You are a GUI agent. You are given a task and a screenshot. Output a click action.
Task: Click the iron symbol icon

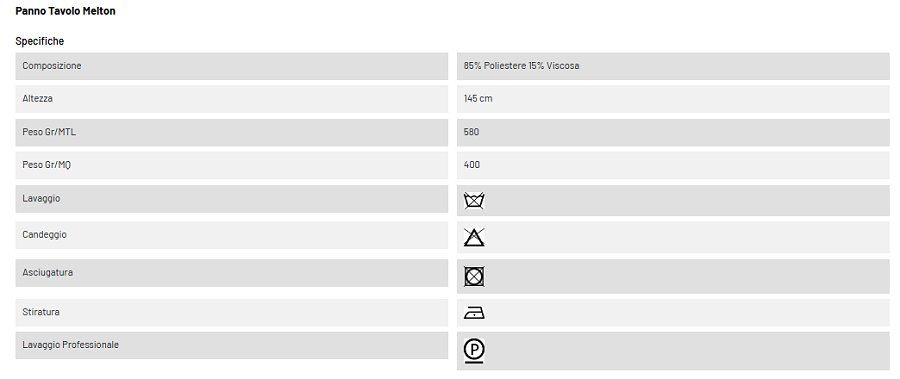pos(474,313)
